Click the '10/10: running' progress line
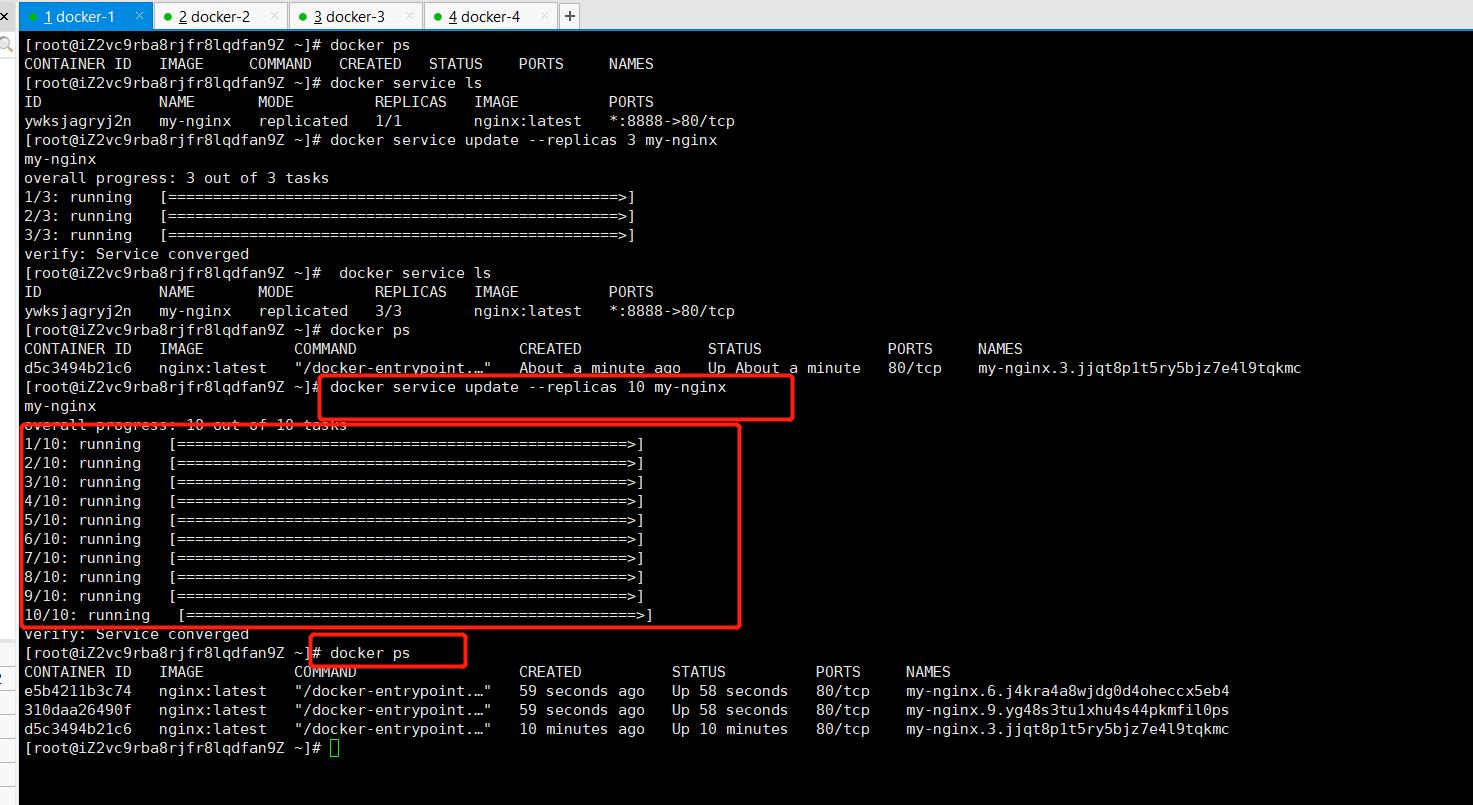 (338, 615)
